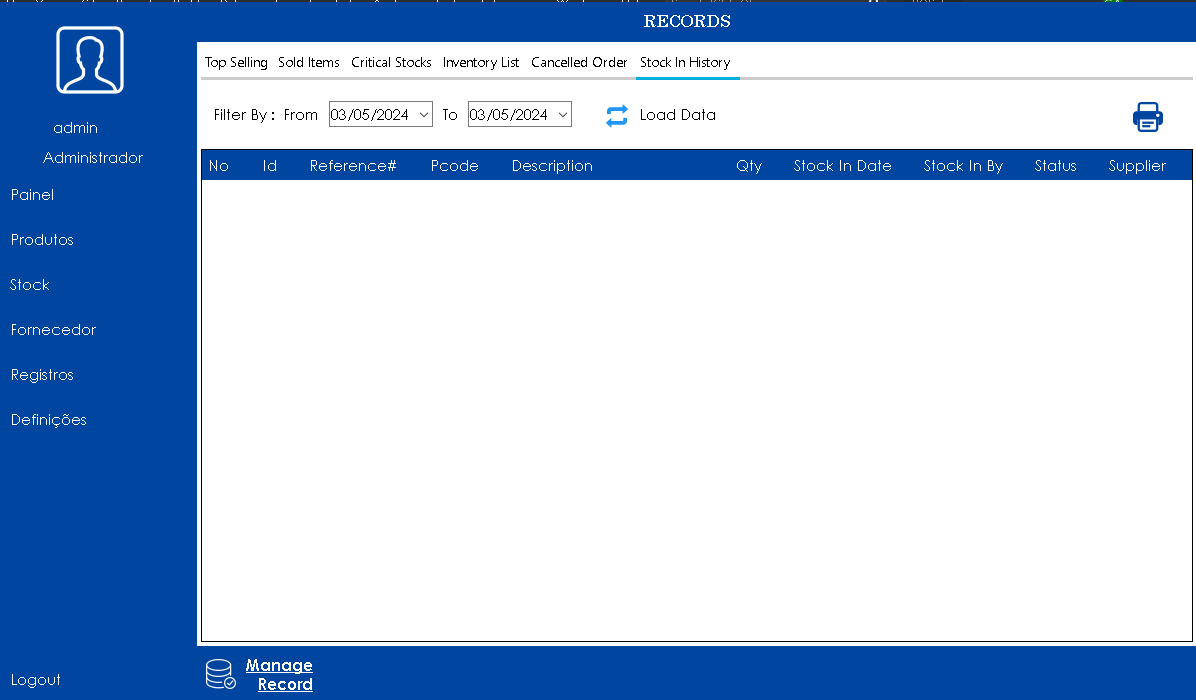
Task: Open the Cancelled Order tab
Action: click(x=579, y=62)
